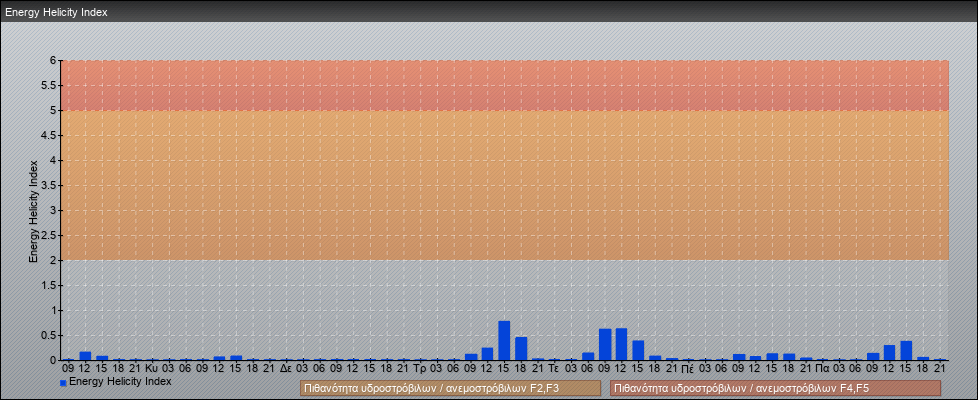Toggle the Energy Helicity Index legend entry

pyautogui.click(x=115, y=381)
